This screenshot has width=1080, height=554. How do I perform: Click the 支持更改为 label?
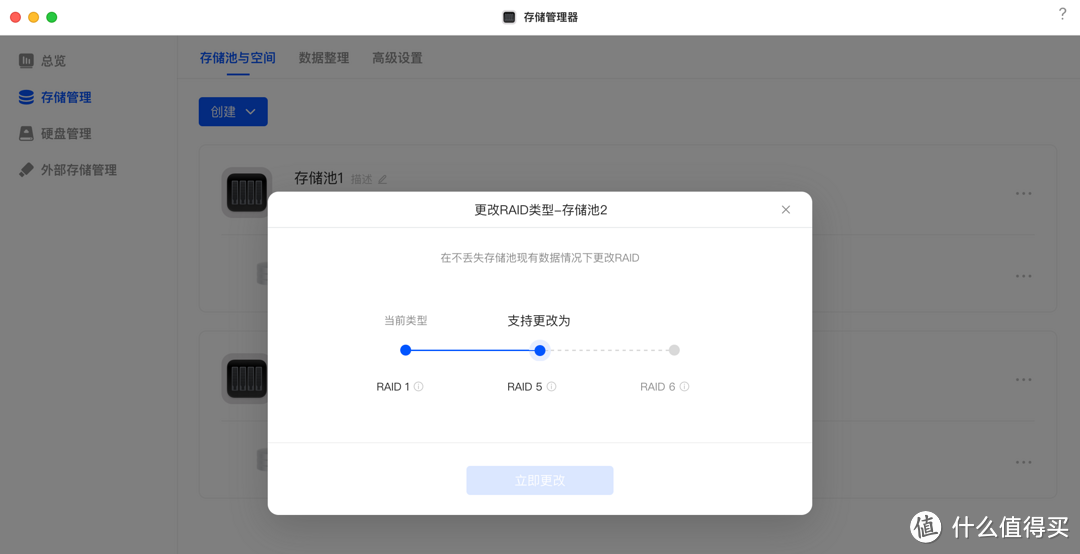pos(539,321)
